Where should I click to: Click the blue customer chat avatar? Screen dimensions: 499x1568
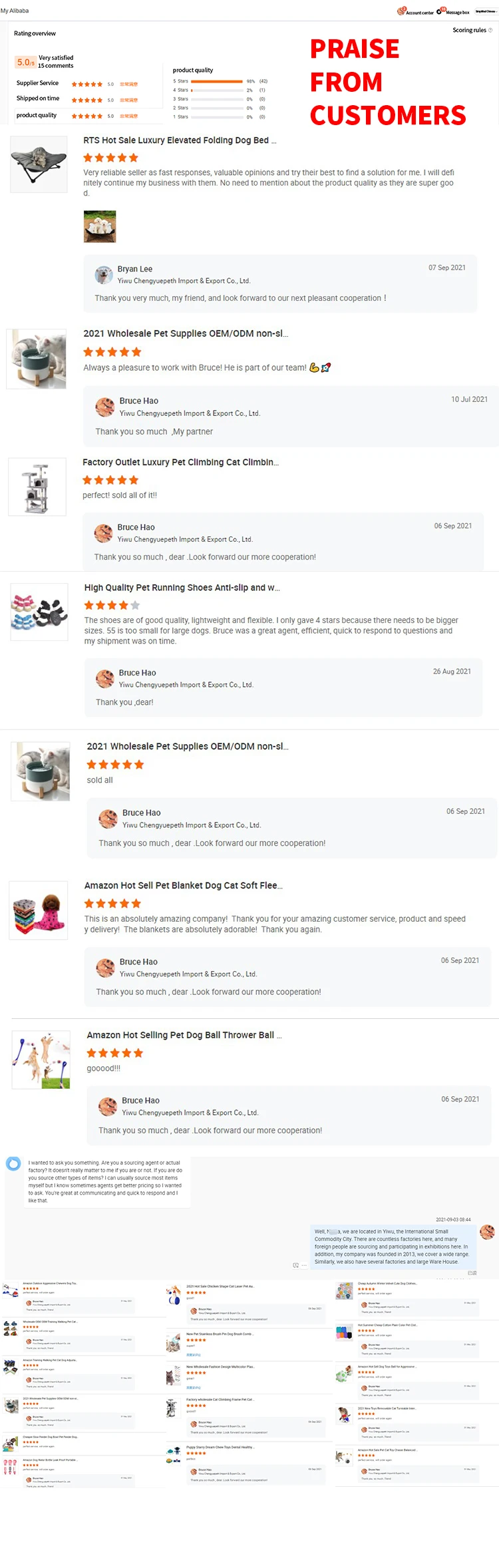pyautogui.click(x=13, y=1163)
